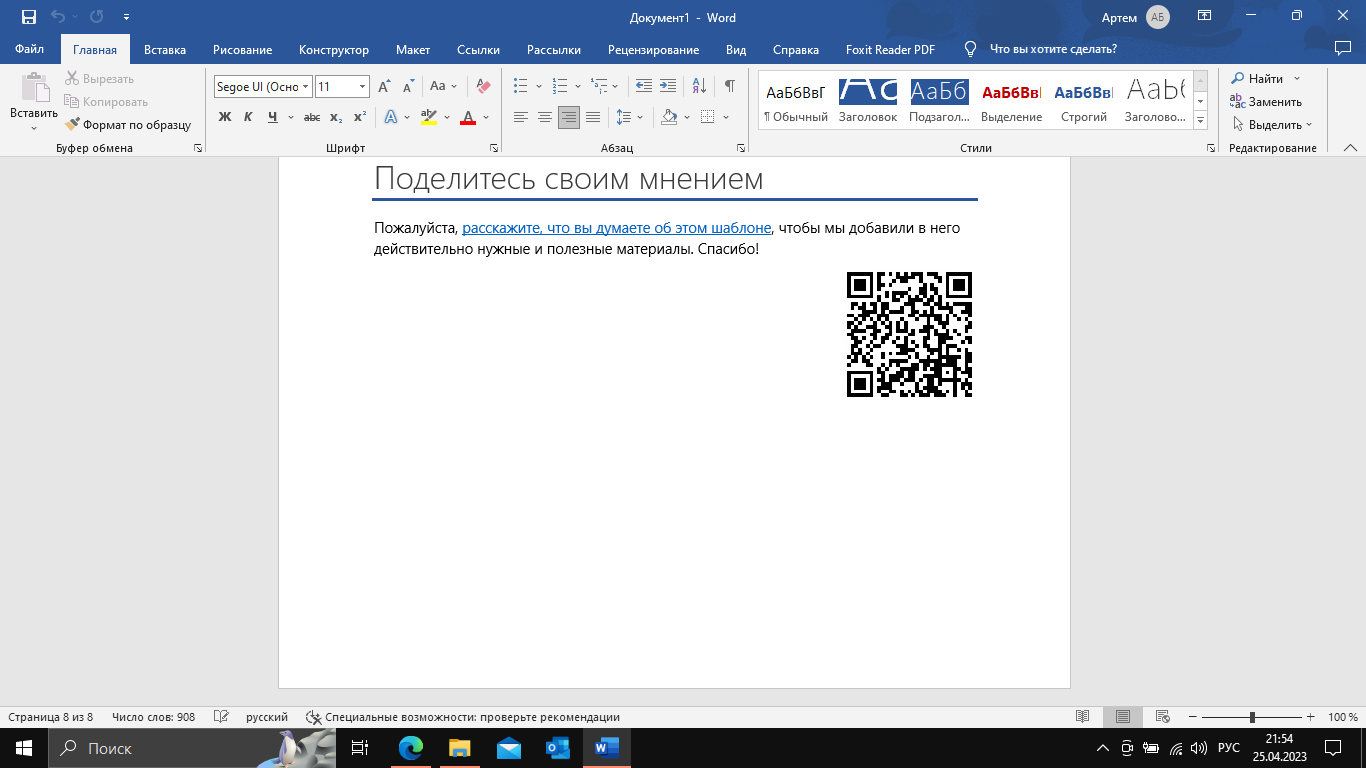Switch to Read Mode view in the status bar
Screen dimensions: 1366x768
(1082, 717)
